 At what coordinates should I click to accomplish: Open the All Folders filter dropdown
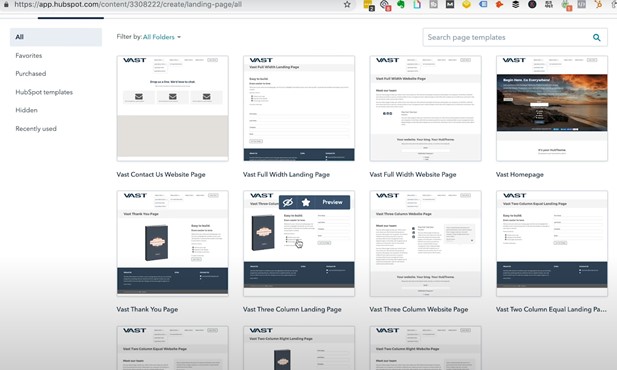click(x=162, y=37)
